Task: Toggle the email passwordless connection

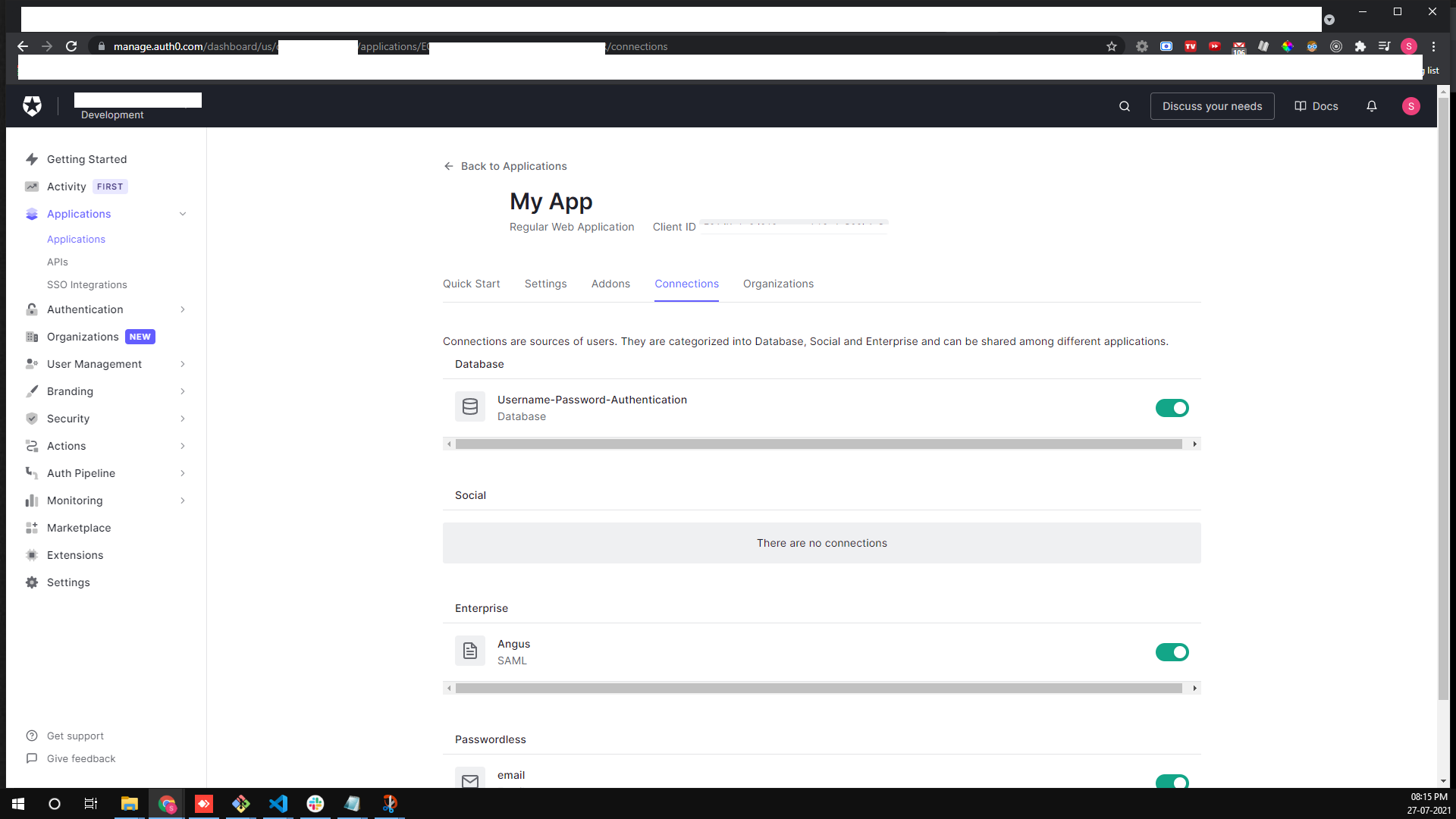Action: tap(1172, 782)
